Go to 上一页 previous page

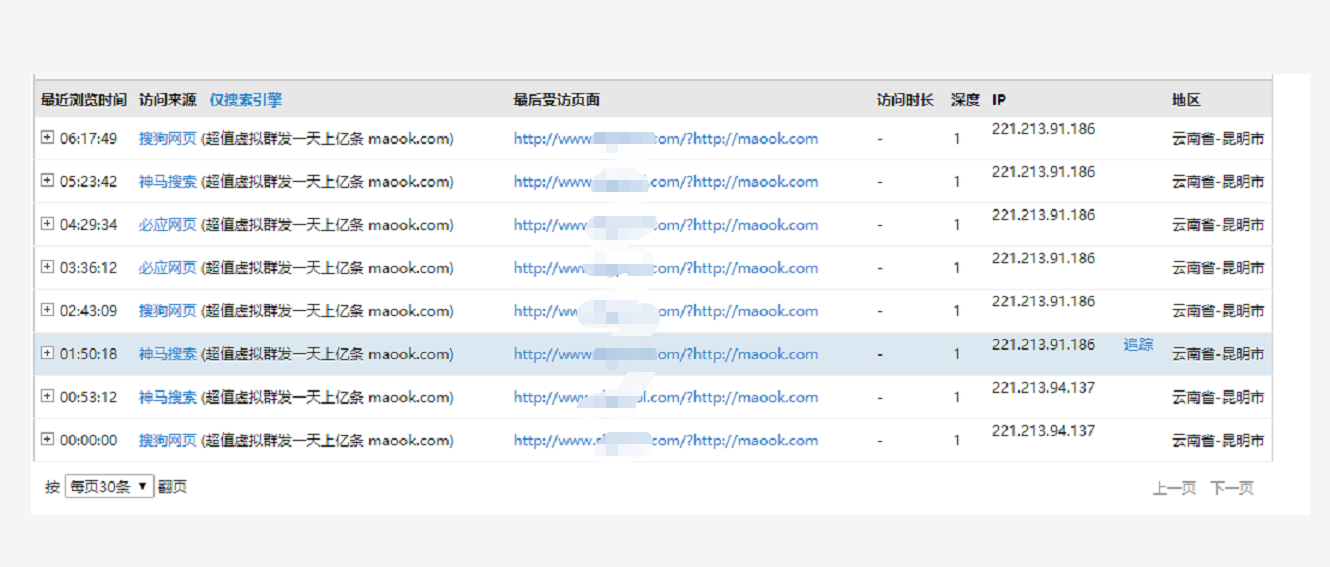[x=1174, y=488]
